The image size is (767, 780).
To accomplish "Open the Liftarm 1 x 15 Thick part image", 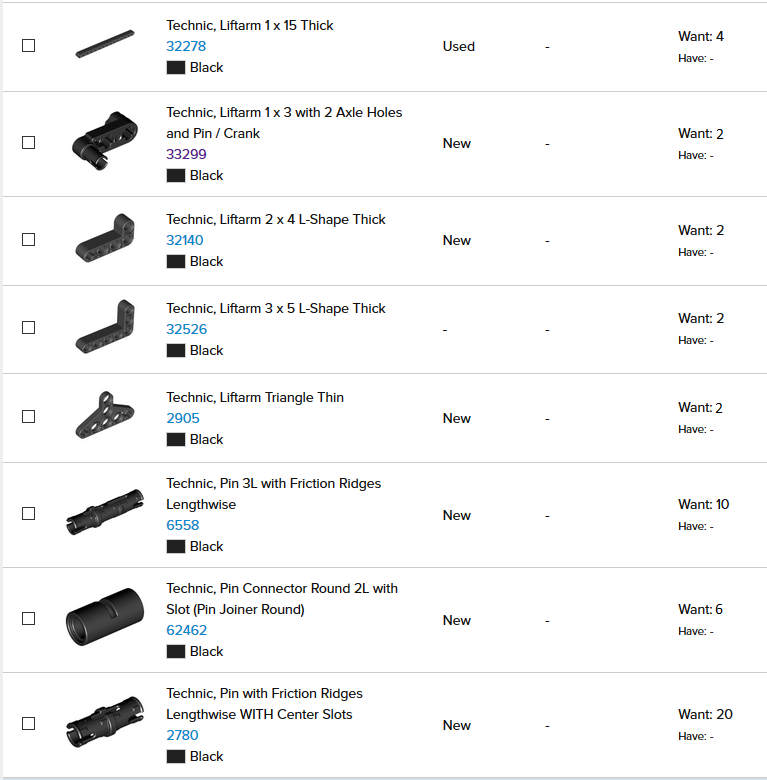I will 105,44.
